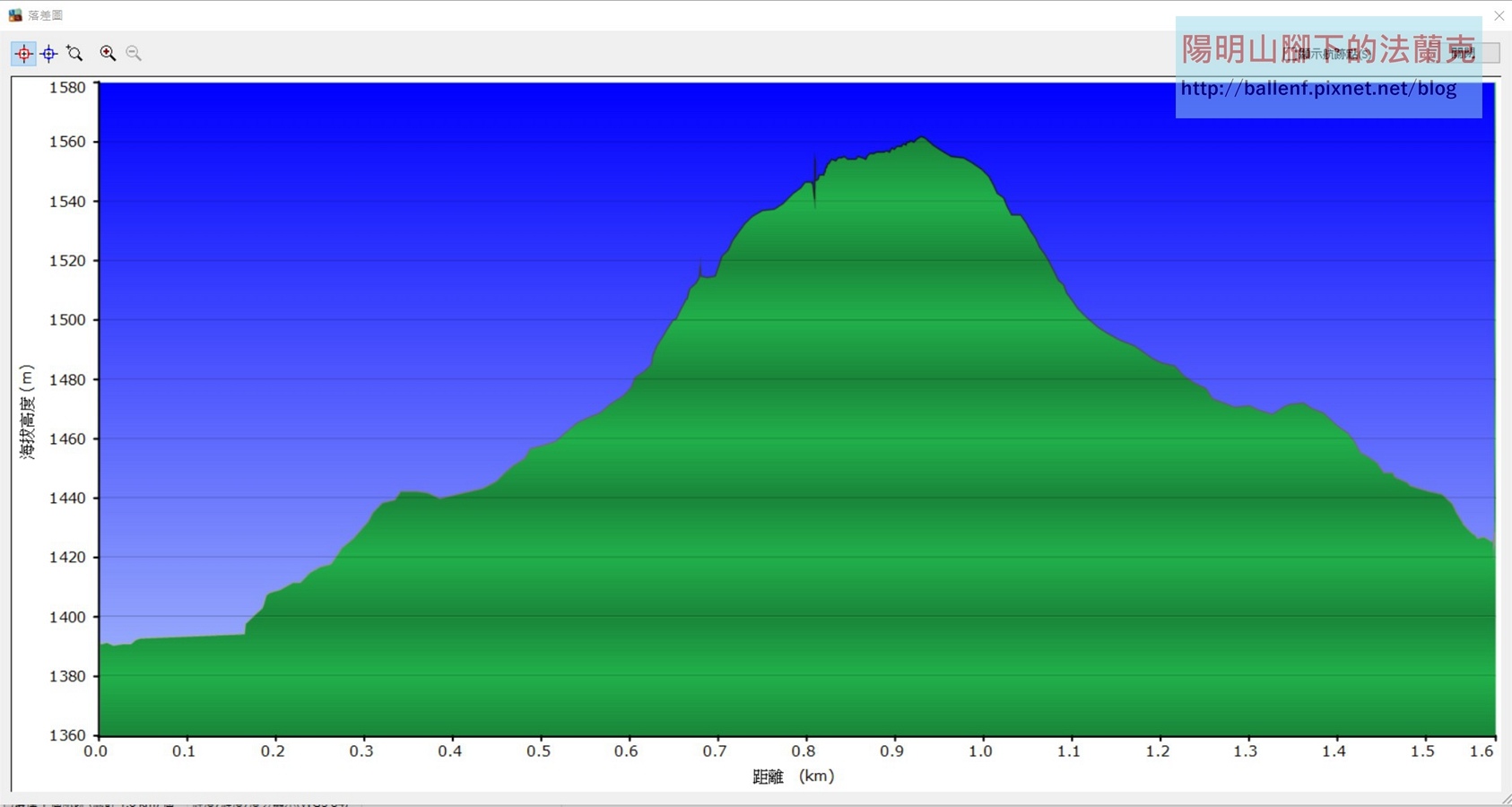Click the sharp spike at 0.81 km
Screen dimensions: 1512x807
[x=814, y=183]
